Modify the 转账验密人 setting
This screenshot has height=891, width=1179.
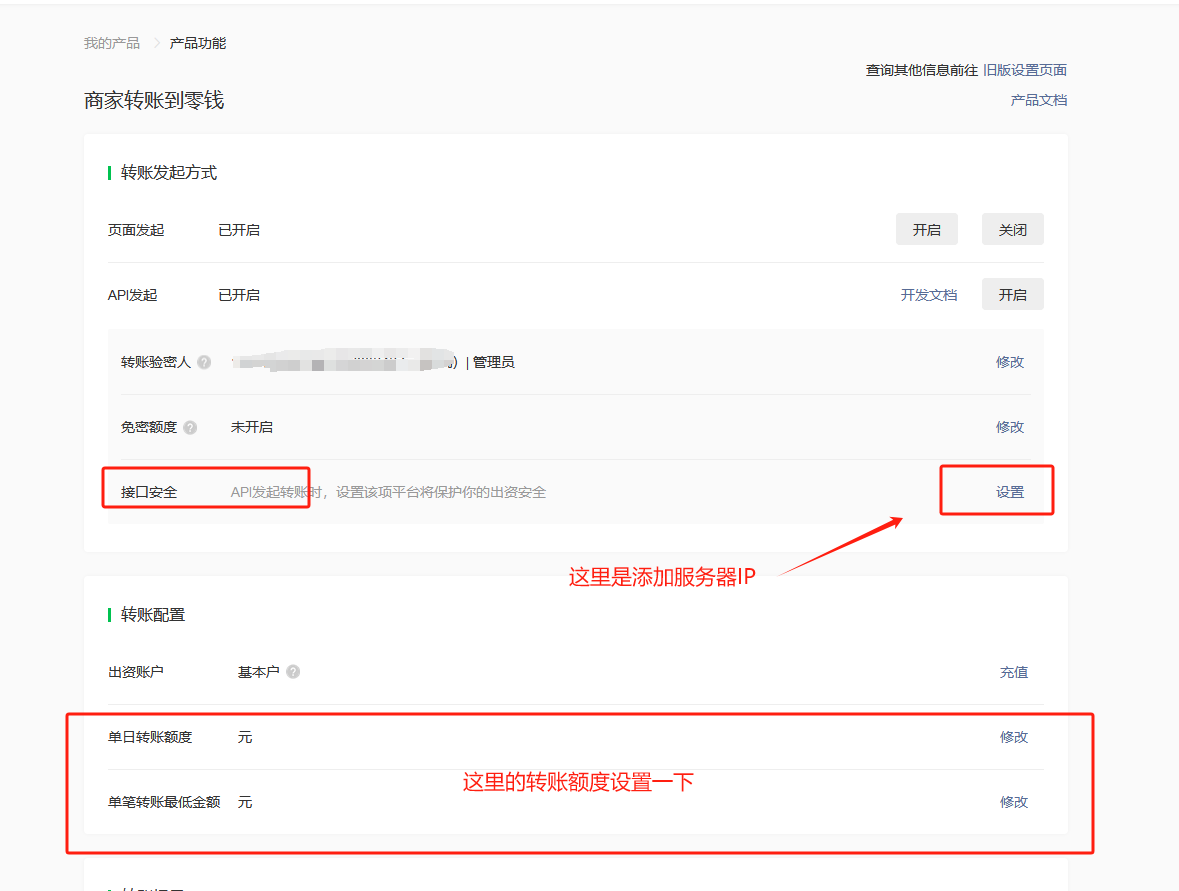click(x=1010, y=362)
